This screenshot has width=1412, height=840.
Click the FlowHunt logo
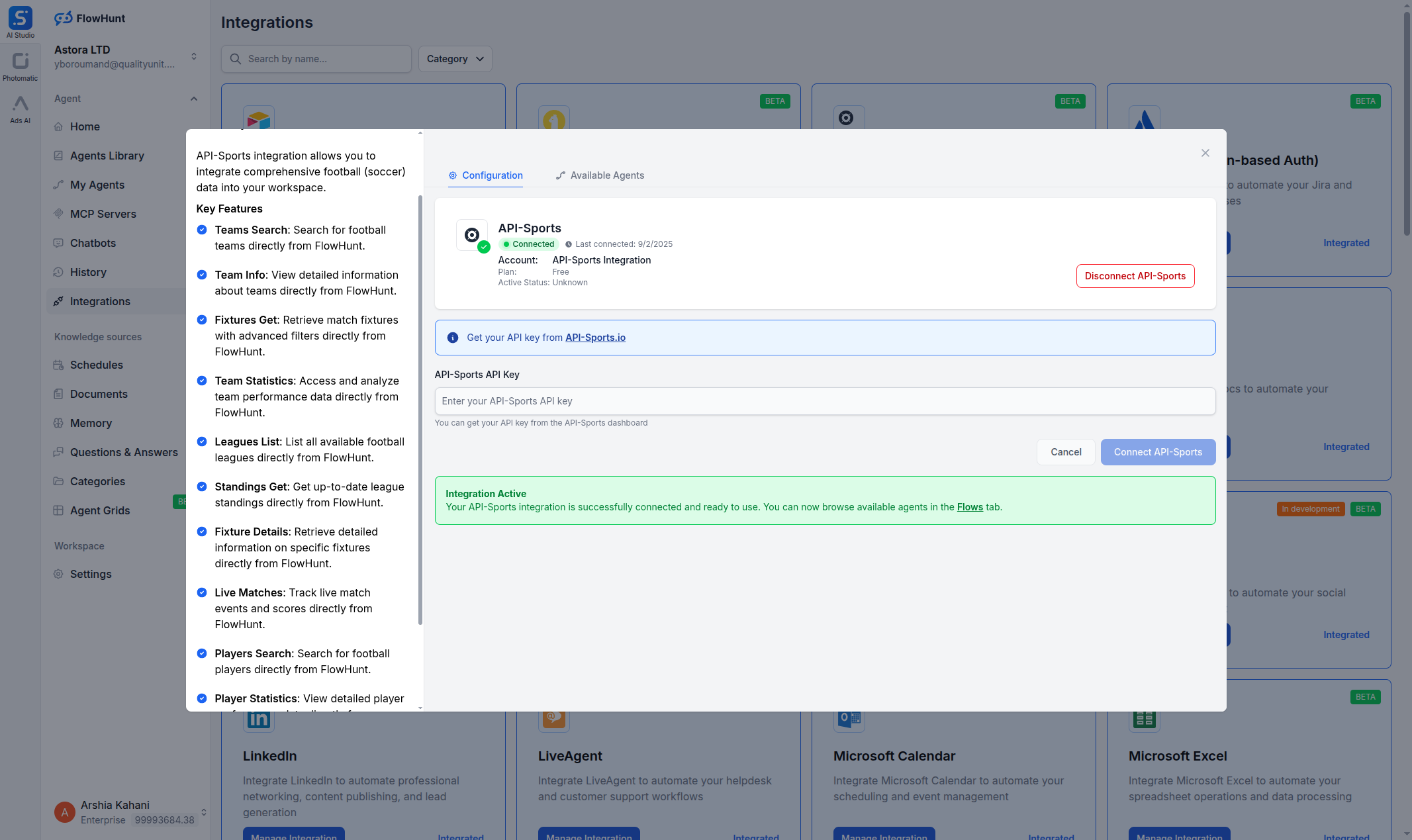coord(89,18)
